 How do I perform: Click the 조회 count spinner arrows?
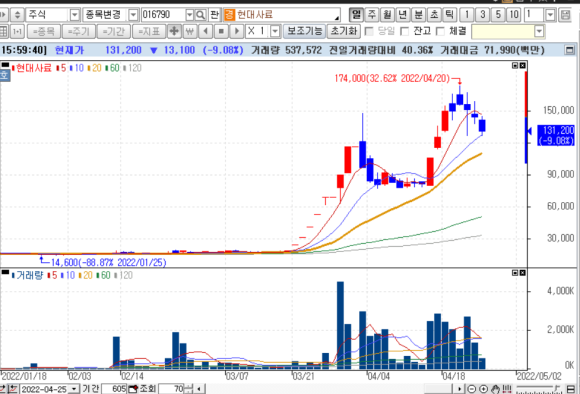[189, 389]
